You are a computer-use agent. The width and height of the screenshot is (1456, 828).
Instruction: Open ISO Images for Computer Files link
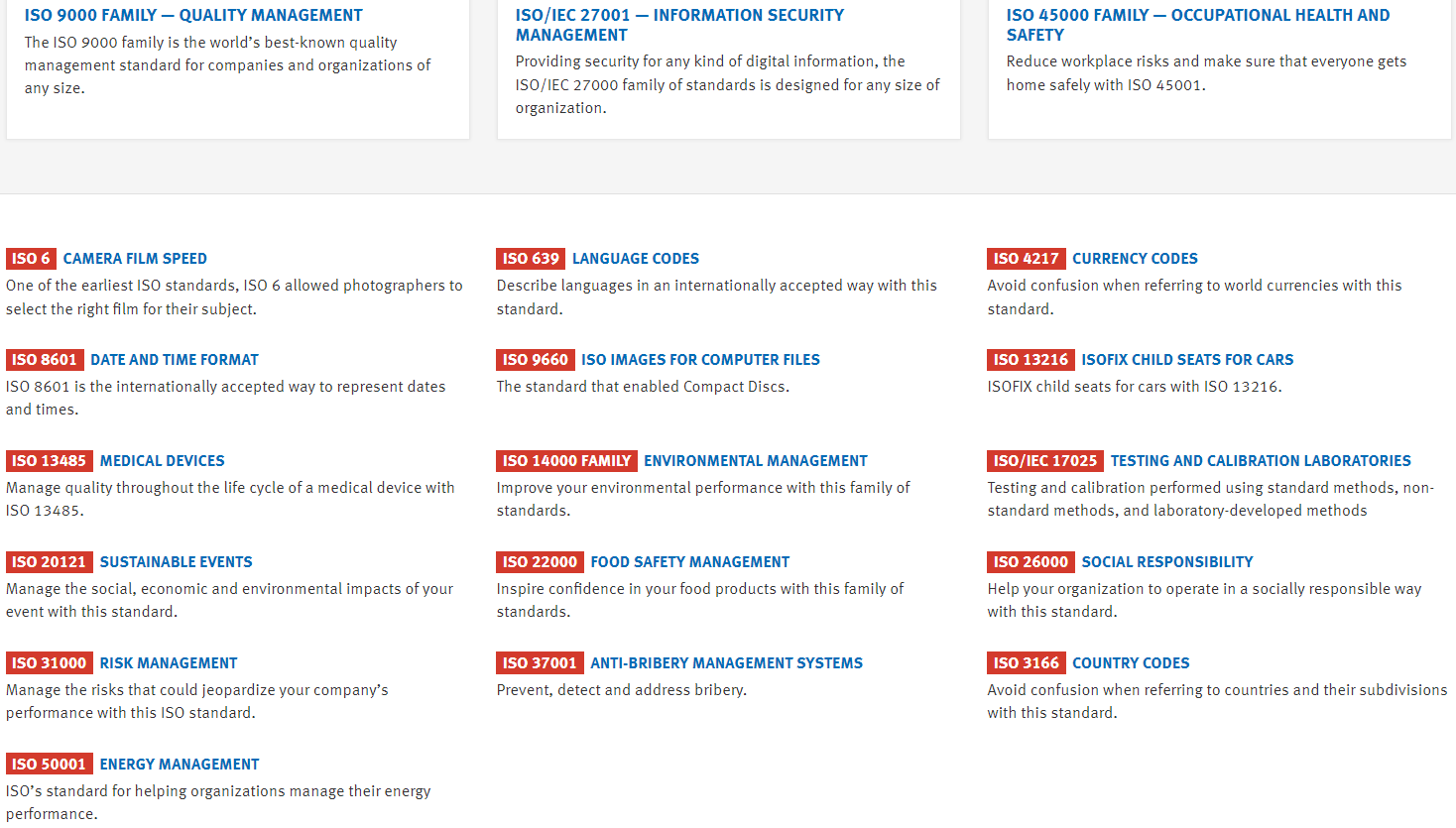tap(701, 360)
